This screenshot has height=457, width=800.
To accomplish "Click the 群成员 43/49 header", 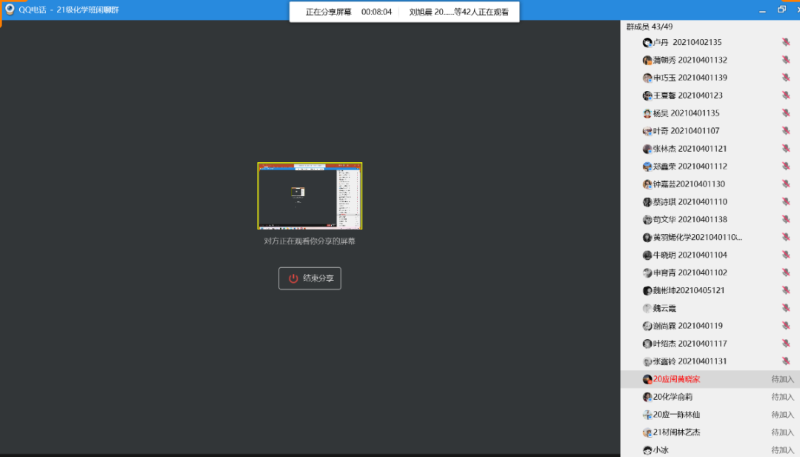I will coord(649,27).
